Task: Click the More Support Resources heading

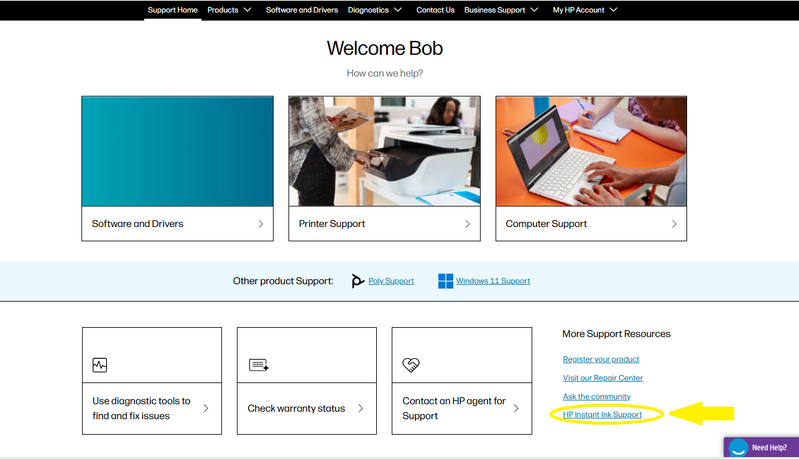Action: tap(616, 334)
